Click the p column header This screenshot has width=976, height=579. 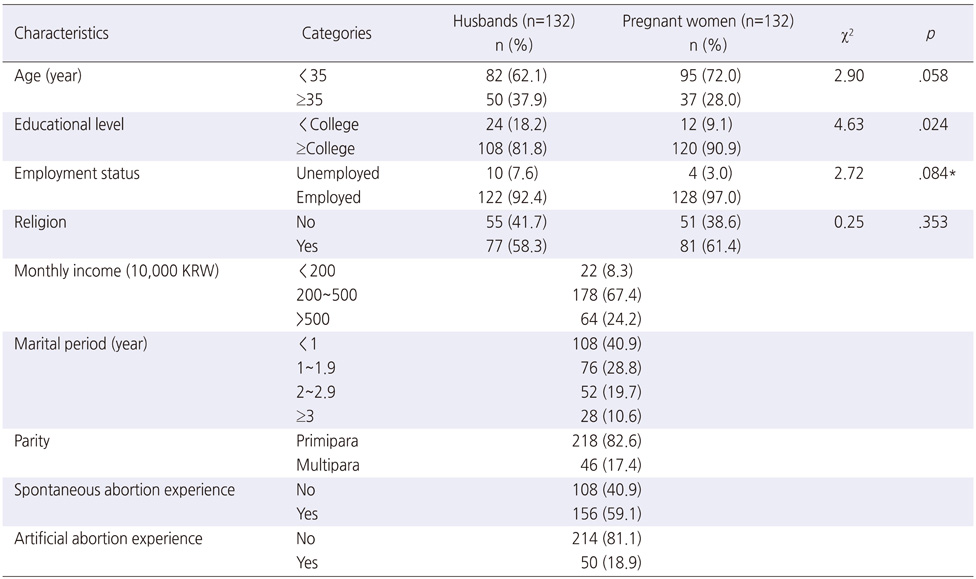coord(930,34)
